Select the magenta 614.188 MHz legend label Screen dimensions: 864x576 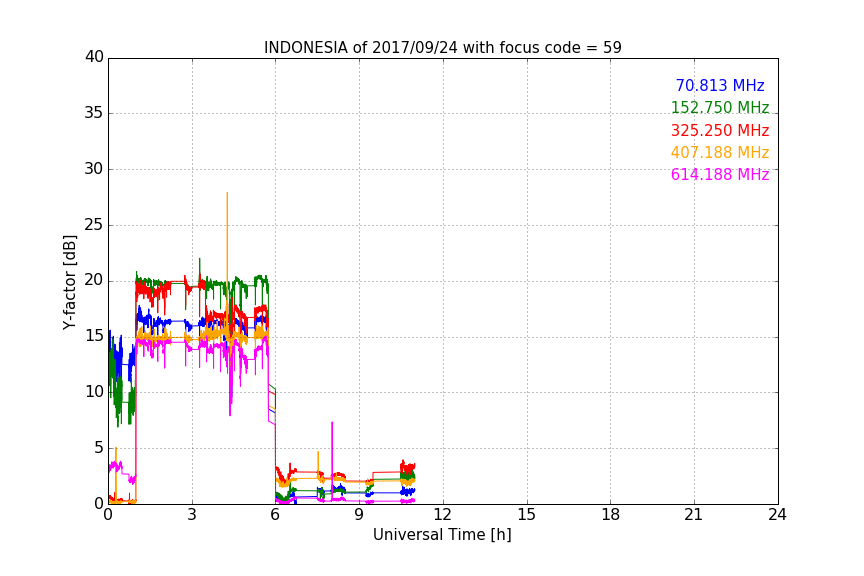tap(720, 175)
